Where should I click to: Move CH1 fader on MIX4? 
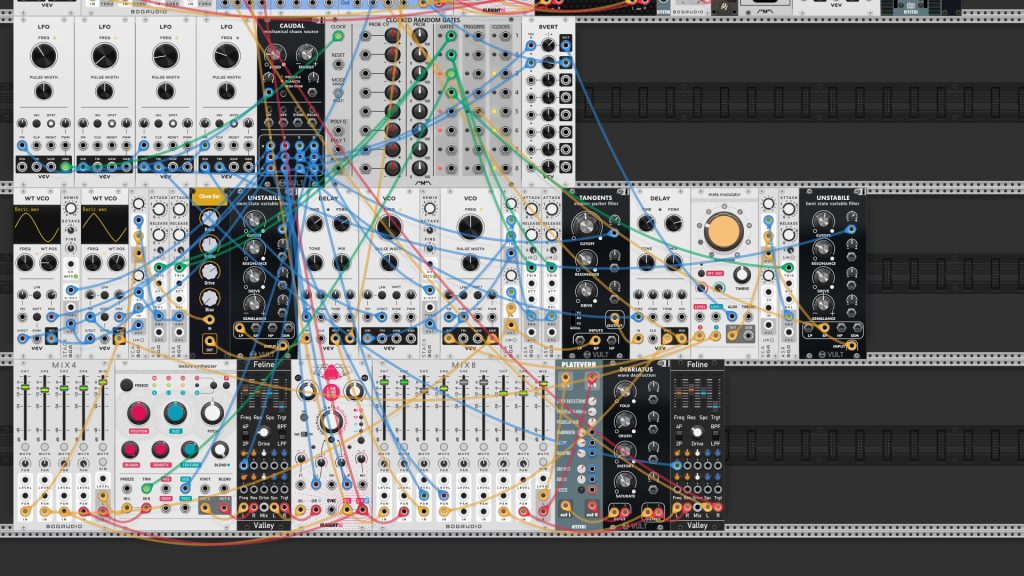pos(25,389)
